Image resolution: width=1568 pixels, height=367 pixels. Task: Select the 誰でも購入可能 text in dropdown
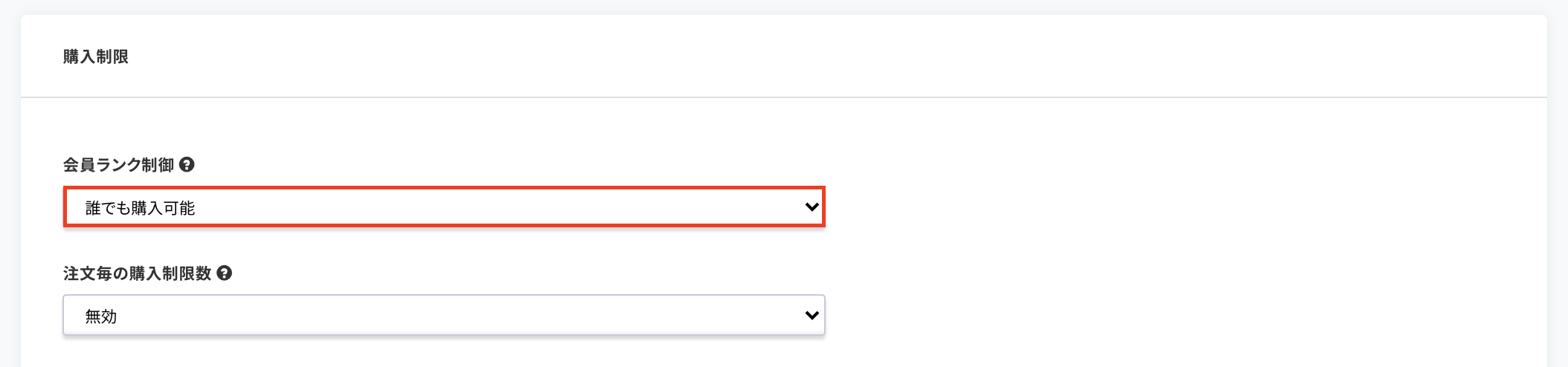click(140, 208)
